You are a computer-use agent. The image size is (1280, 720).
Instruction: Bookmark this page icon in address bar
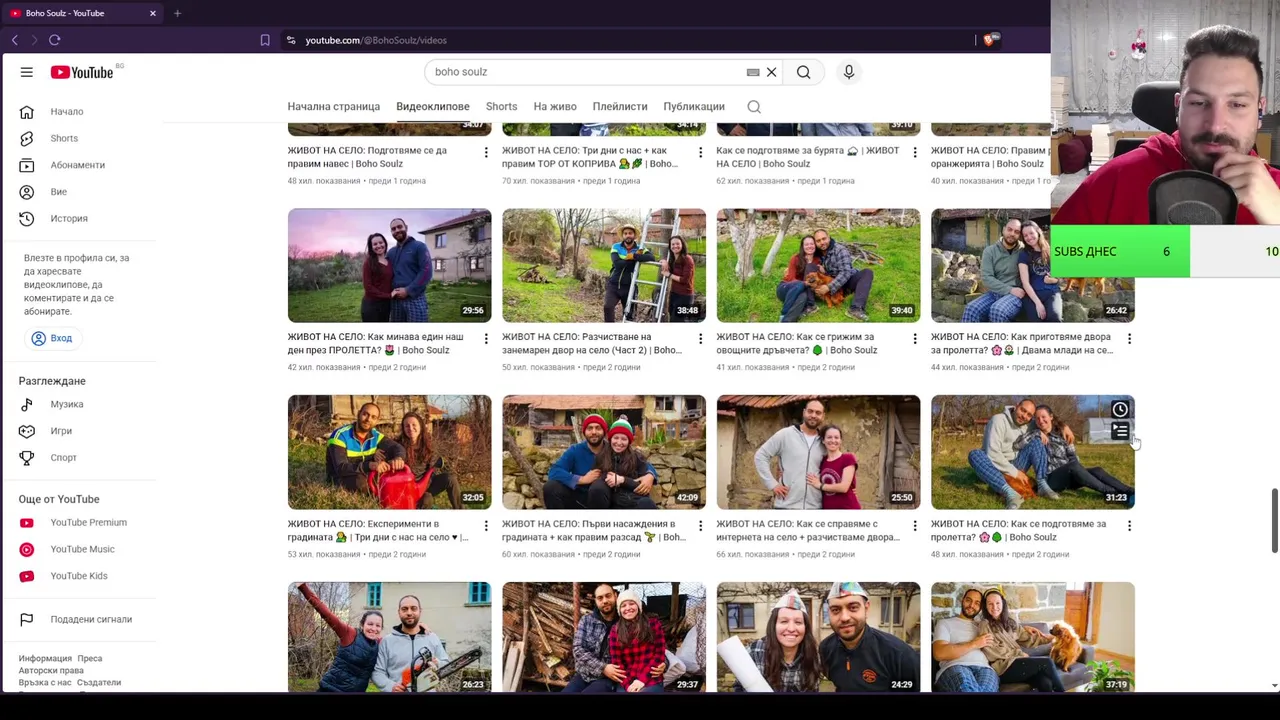265,40
